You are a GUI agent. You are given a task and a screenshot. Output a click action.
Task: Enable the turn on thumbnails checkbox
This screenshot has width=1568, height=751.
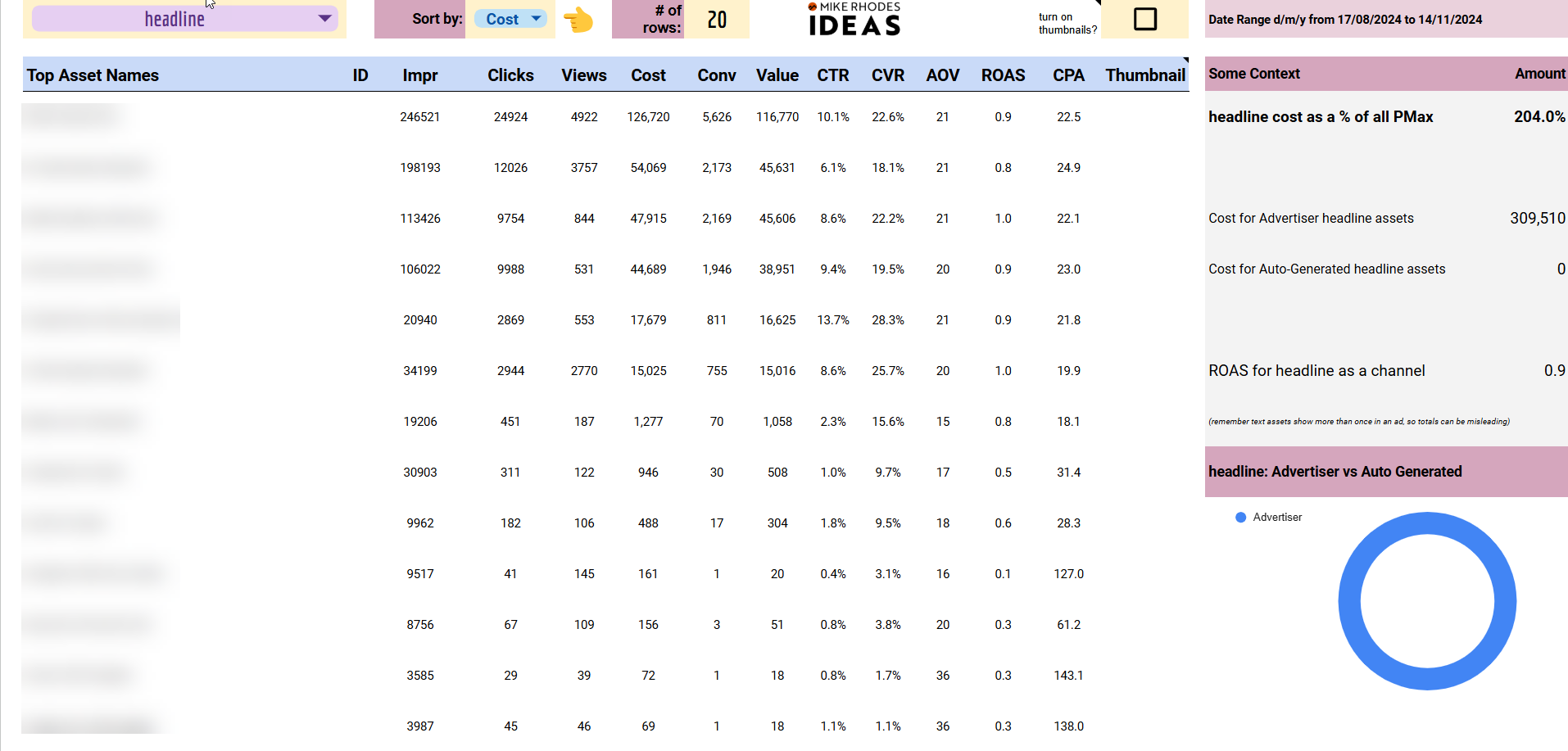click(1144, 19)
